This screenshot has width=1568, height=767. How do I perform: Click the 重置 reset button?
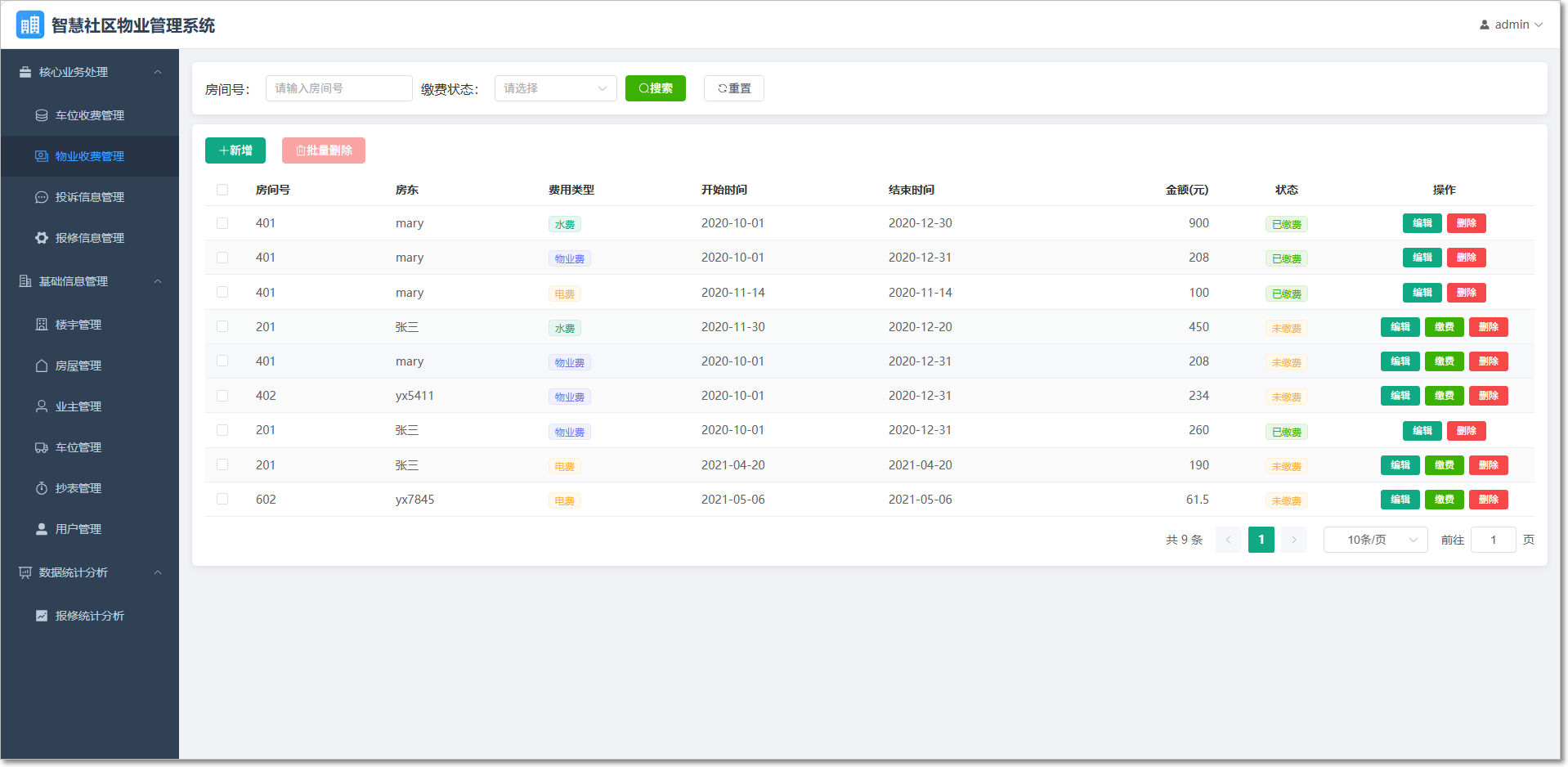[734, 88]
